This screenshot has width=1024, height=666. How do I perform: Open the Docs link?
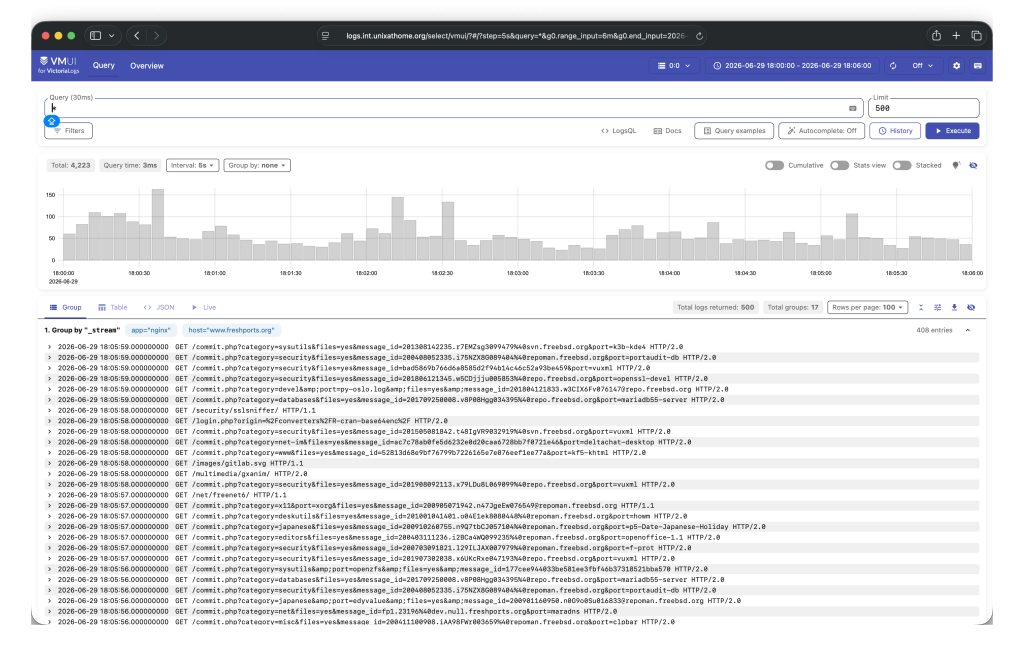pyautogui.click(x=667, y=131)
